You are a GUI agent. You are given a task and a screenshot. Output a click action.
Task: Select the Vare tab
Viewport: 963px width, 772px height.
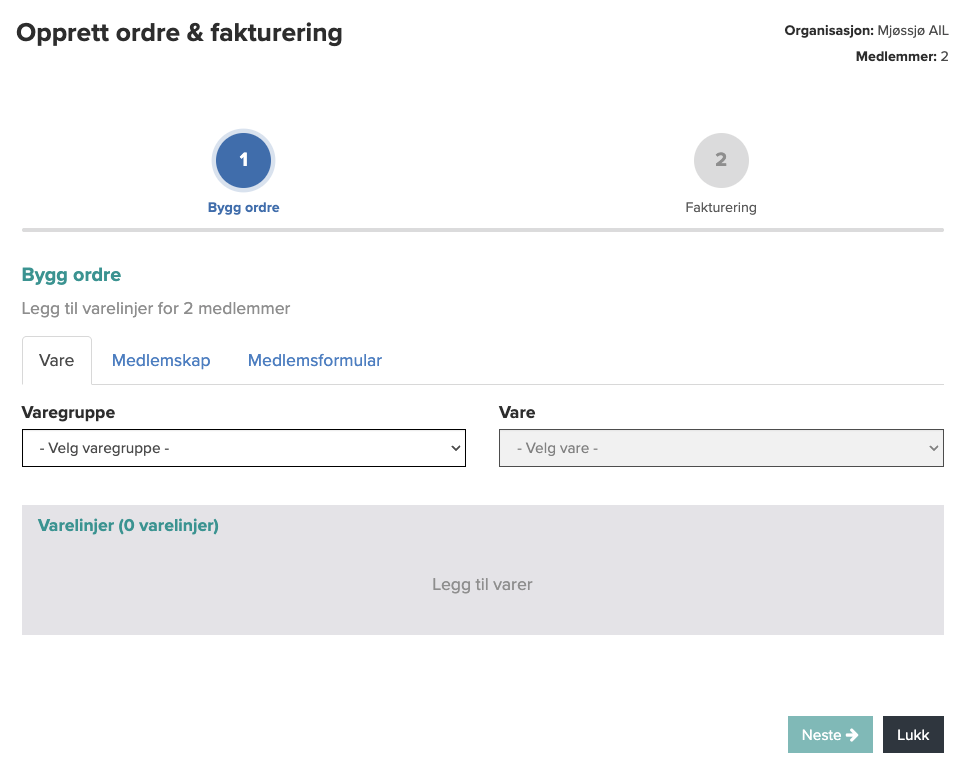(x=57, y=361)
